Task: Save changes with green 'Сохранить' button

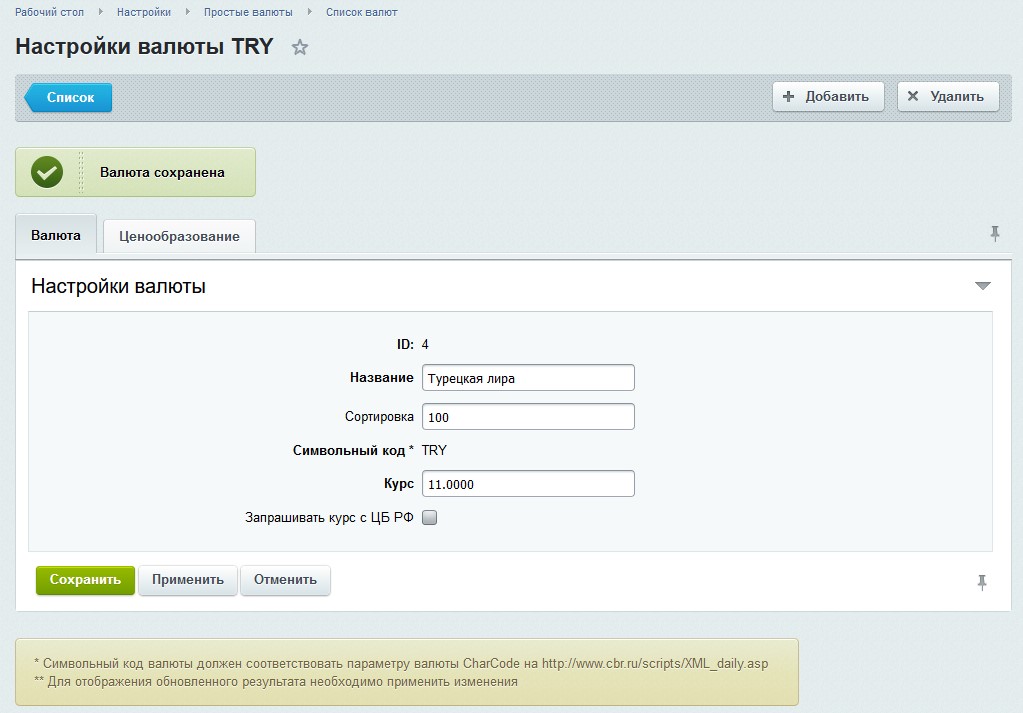Action: pos(85,580)
